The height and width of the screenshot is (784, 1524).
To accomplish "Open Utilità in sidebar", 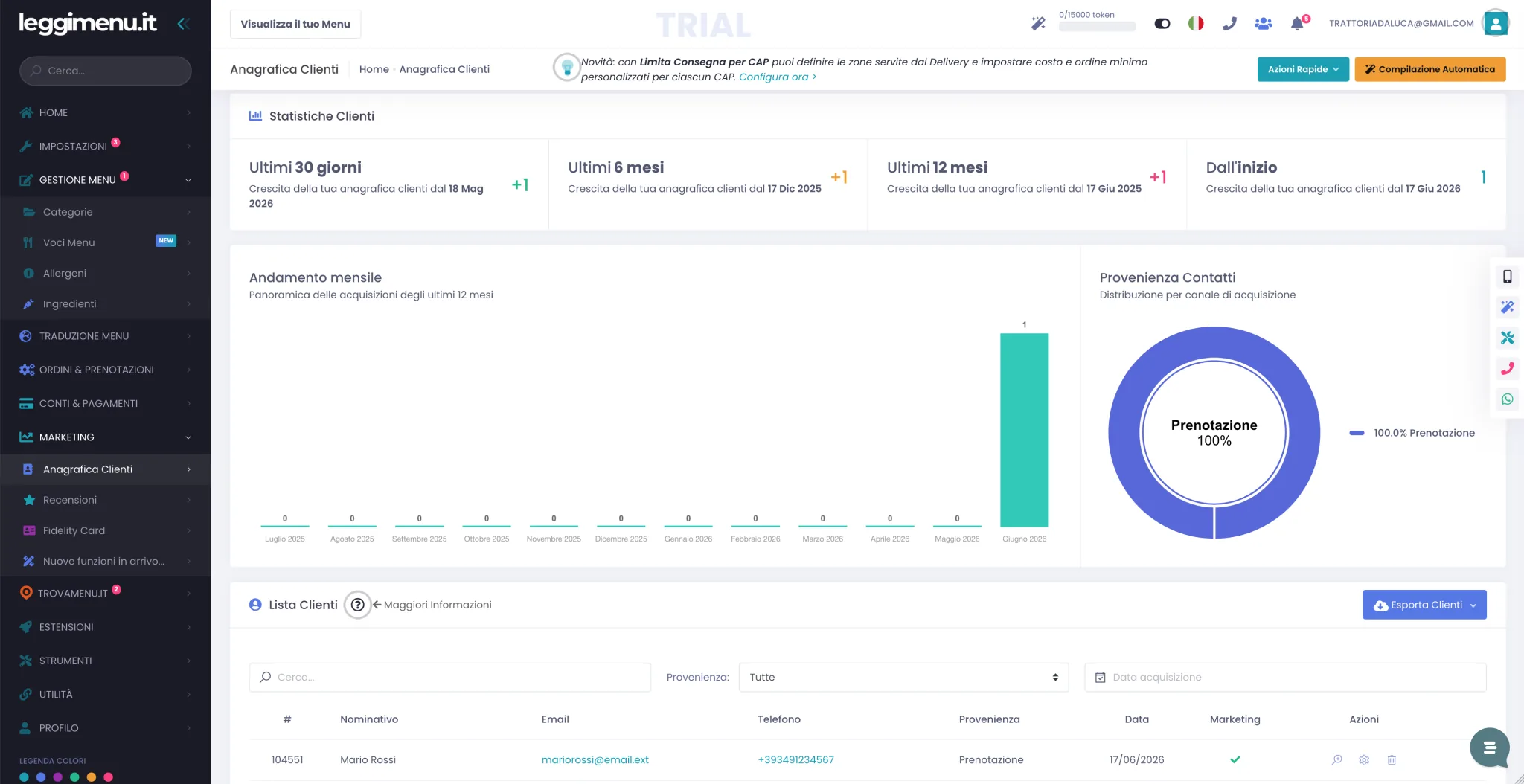I will click(x=105, y=694).
